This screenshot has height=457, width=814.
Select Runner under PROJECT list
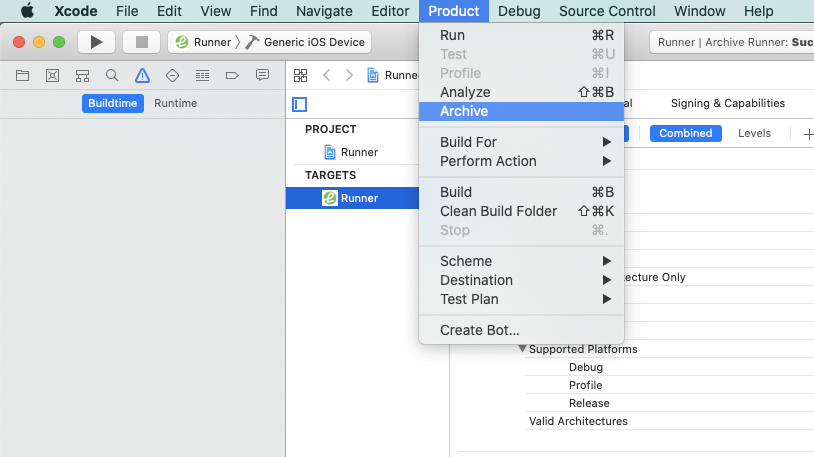(x=359, y=152)
